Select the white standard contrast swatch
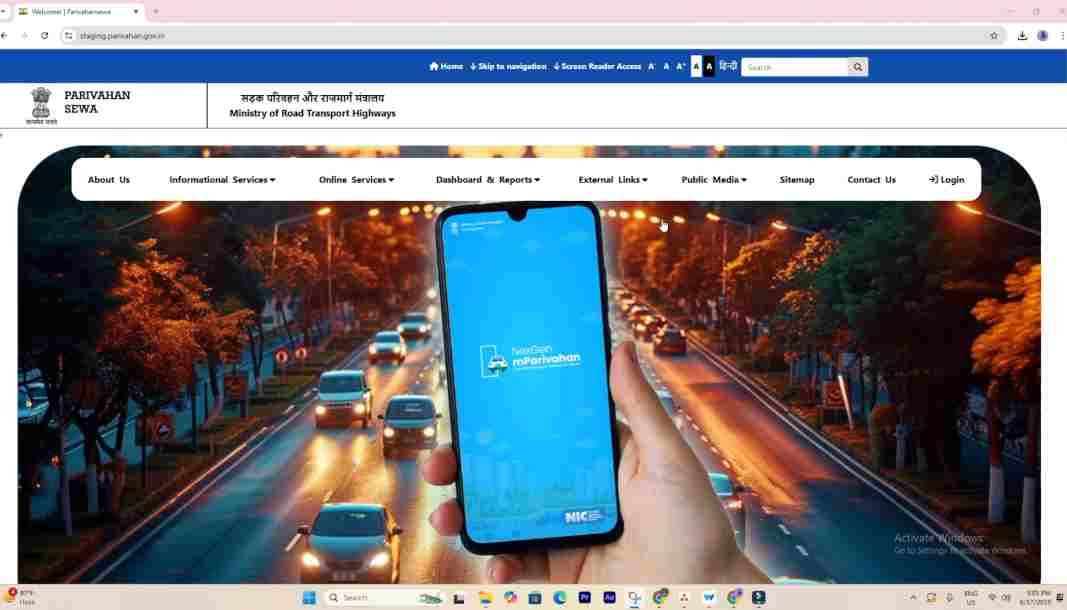 [x=696, y=67]
